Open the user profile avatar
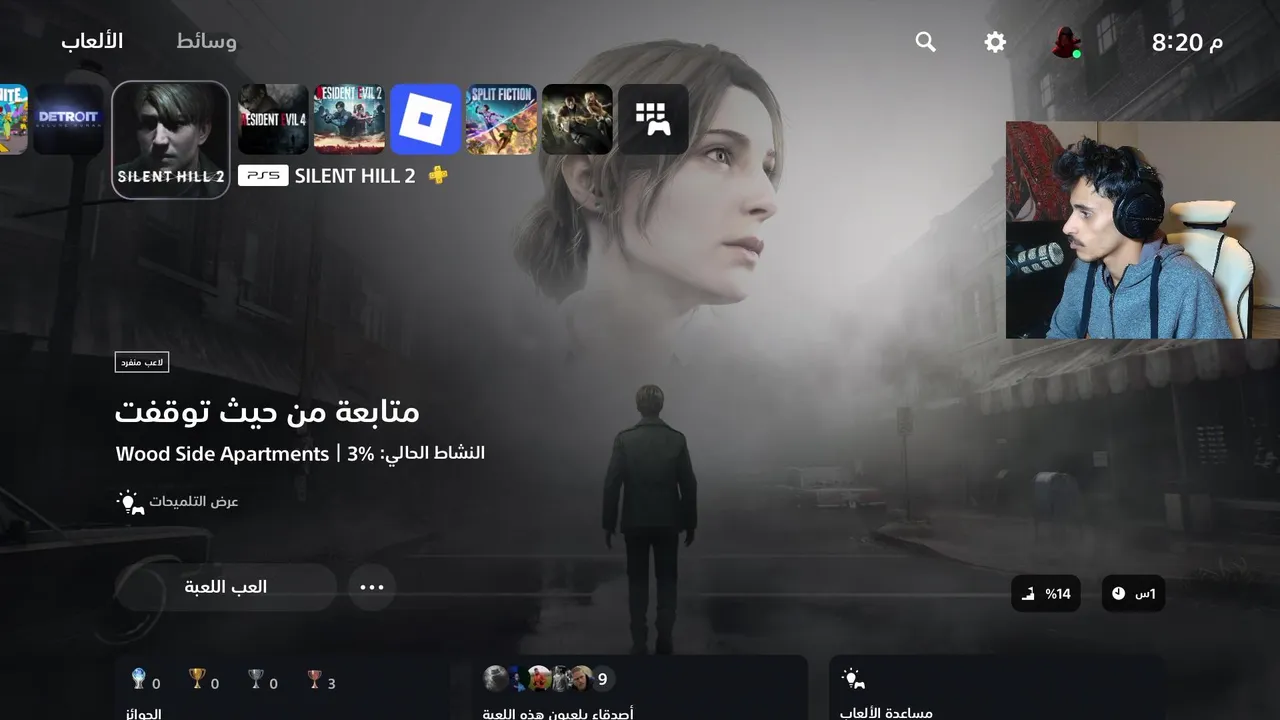 (x=1066, y=42)
